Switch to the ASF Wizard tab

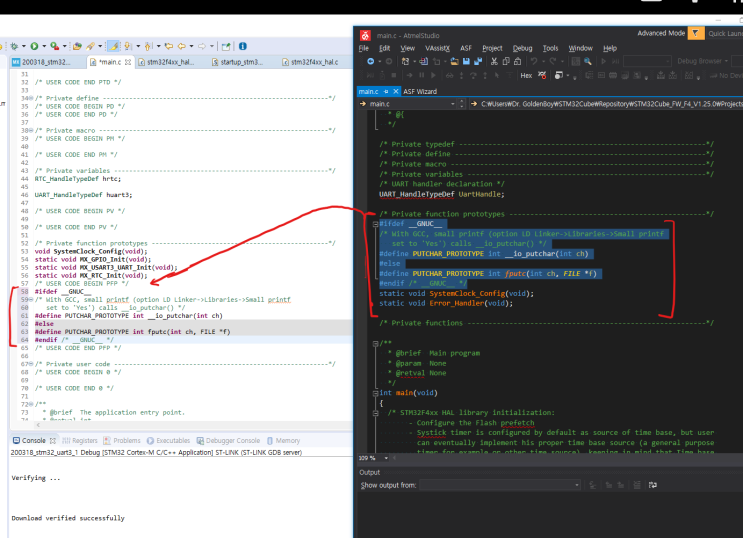pyautogui.click(x=420, y=91)
